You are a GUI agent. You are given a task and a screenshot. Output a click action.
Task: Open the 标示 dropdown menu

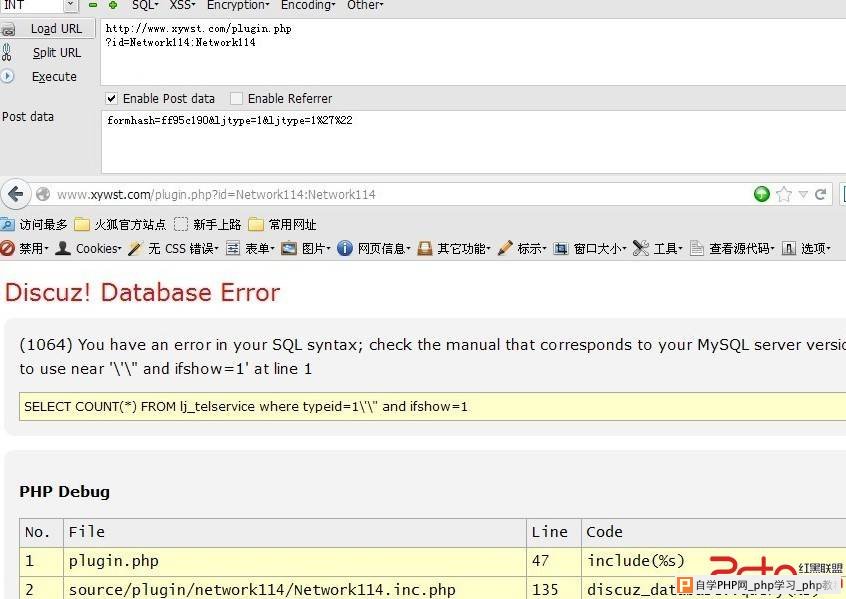[532, 248]
